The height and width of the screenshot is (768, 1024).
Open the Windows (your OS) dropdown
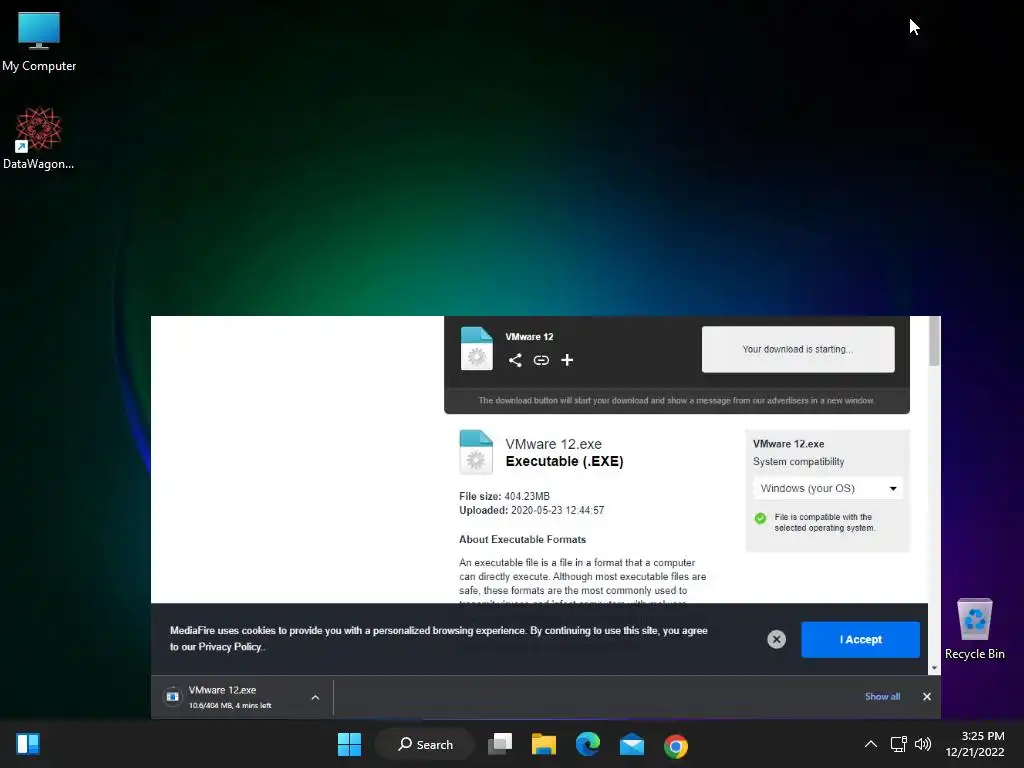827,488
